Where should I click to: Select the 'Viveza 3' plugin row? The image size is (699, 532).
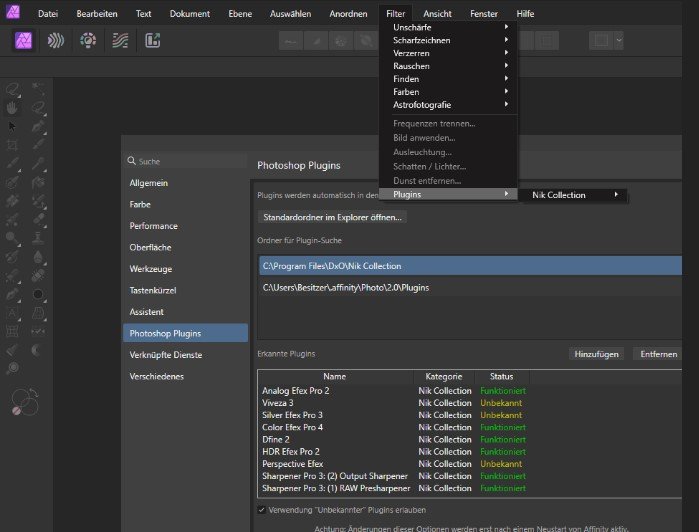tap(470, 403)
